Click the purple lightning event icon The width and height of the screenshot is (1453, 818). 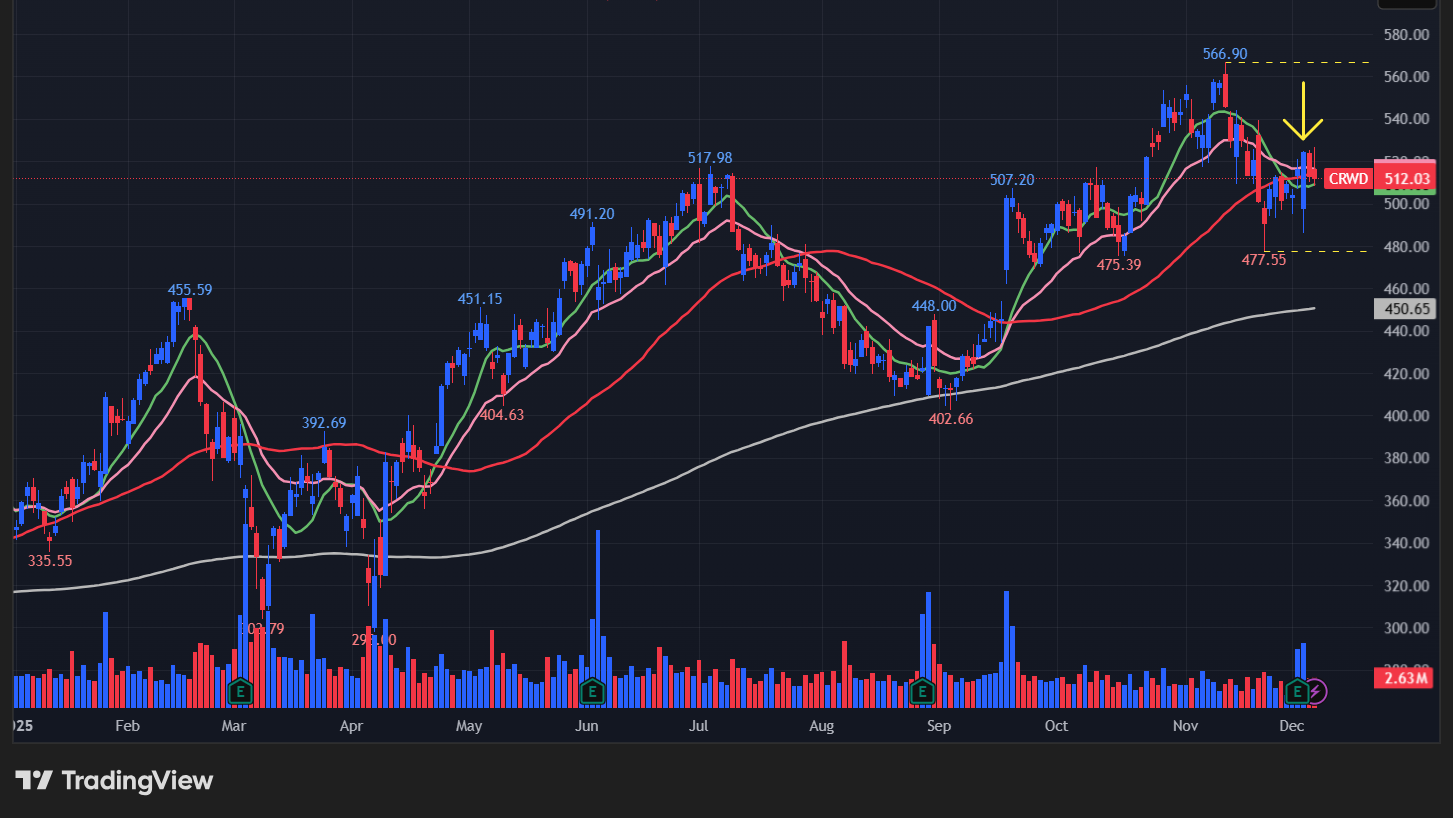point(1317,690)
